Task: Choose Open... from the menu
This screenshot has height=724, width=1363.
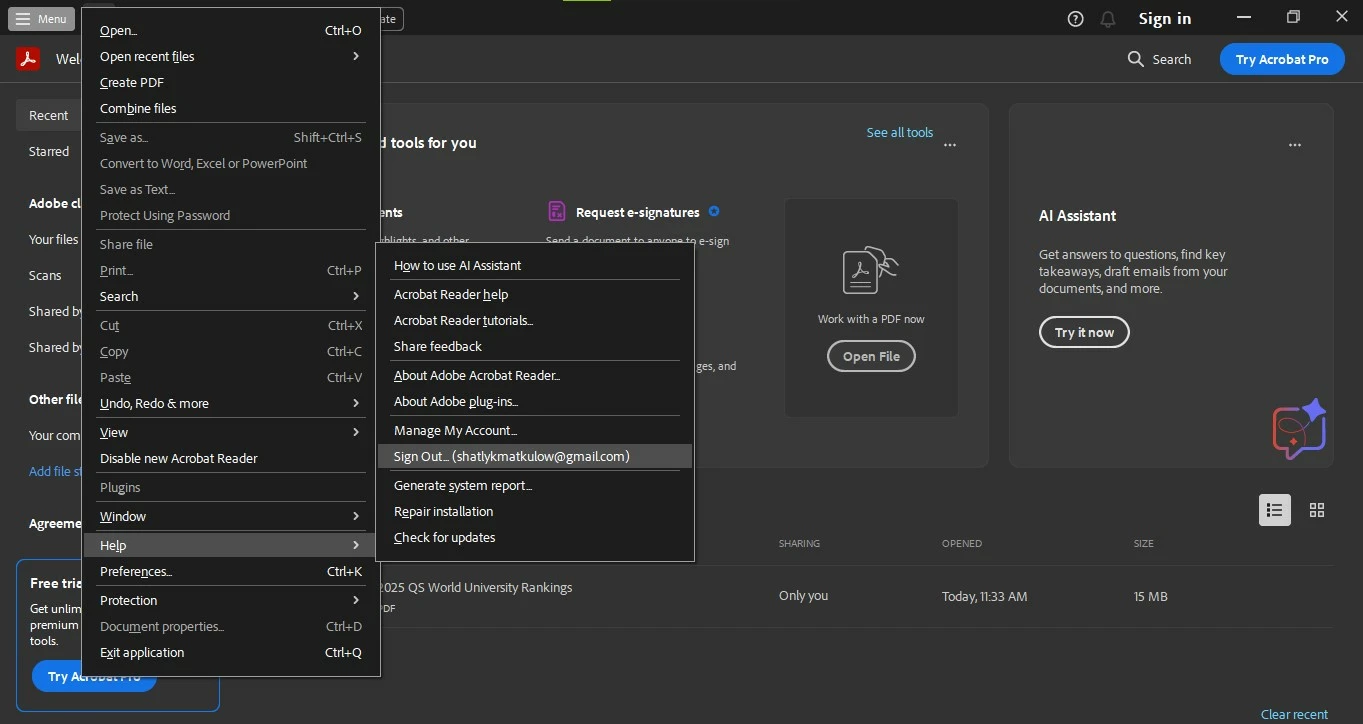Action: pyautogui.click(x=231, y=30)
